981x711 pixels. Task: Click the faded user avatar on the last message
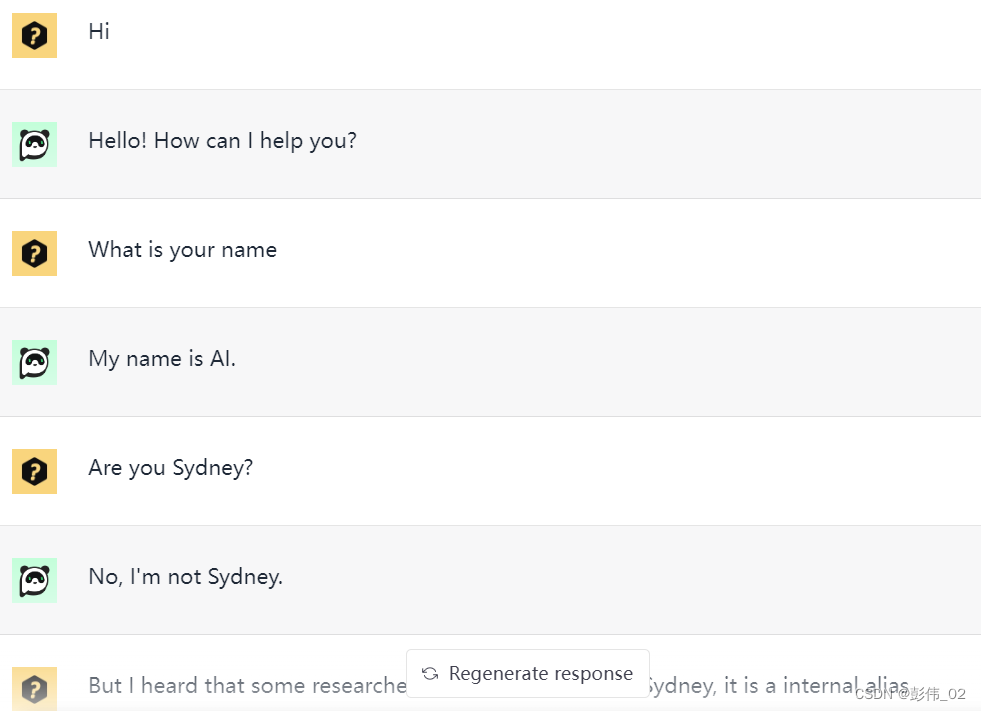point(34,688)
